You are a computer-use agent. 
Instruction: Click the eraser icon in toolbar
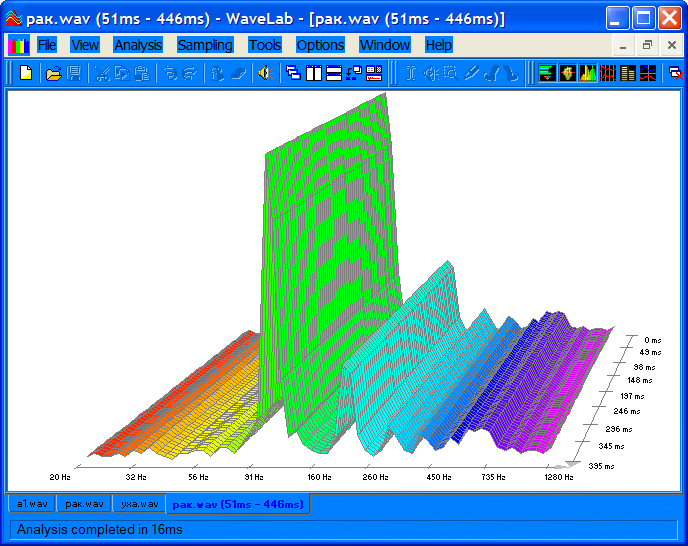pos(238,73)
